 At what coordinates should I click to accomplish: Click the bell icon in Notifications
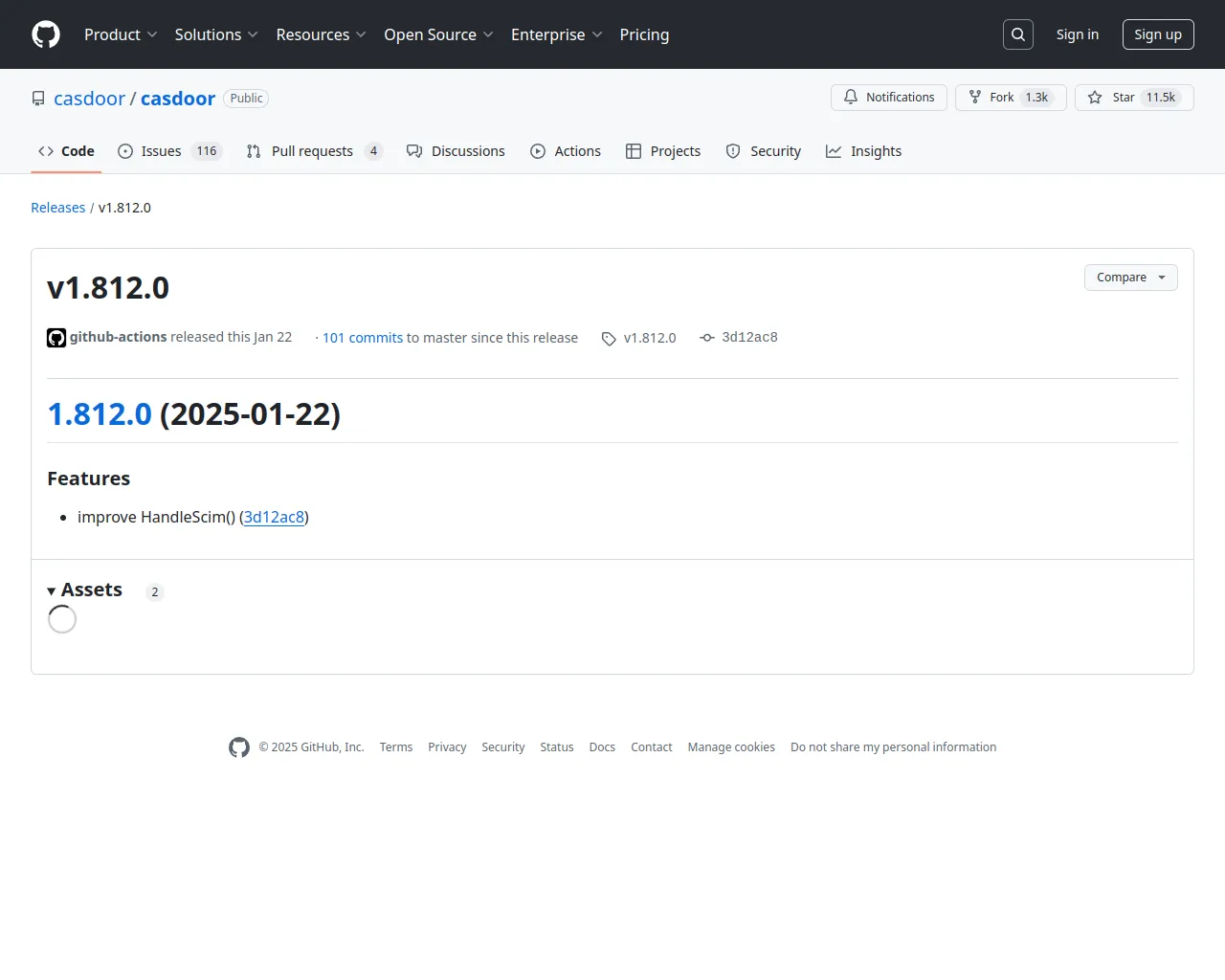pos(851,98)
